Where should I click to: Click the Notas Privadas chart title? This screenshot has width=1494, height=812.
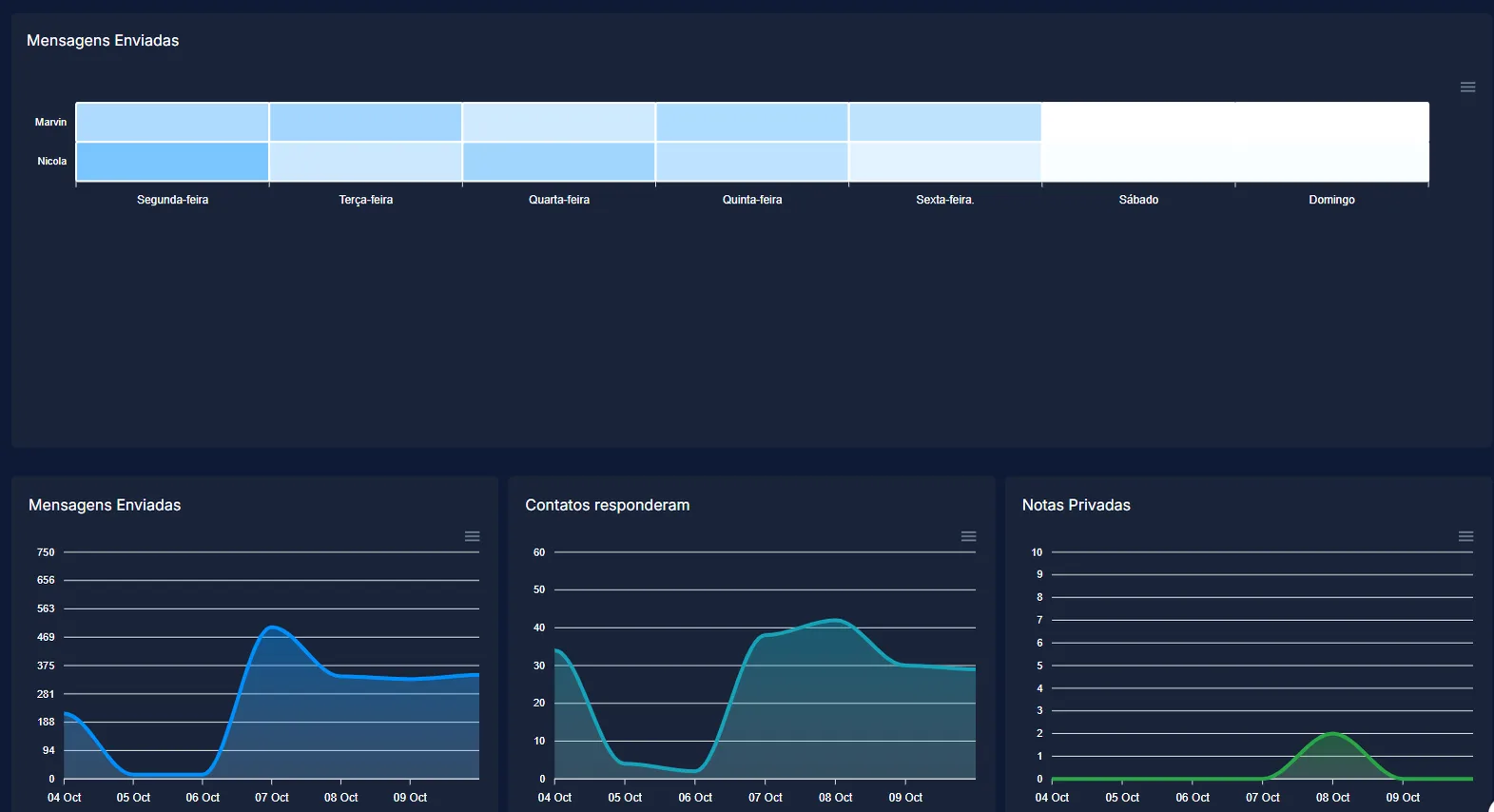click(x=1077, y=505)
